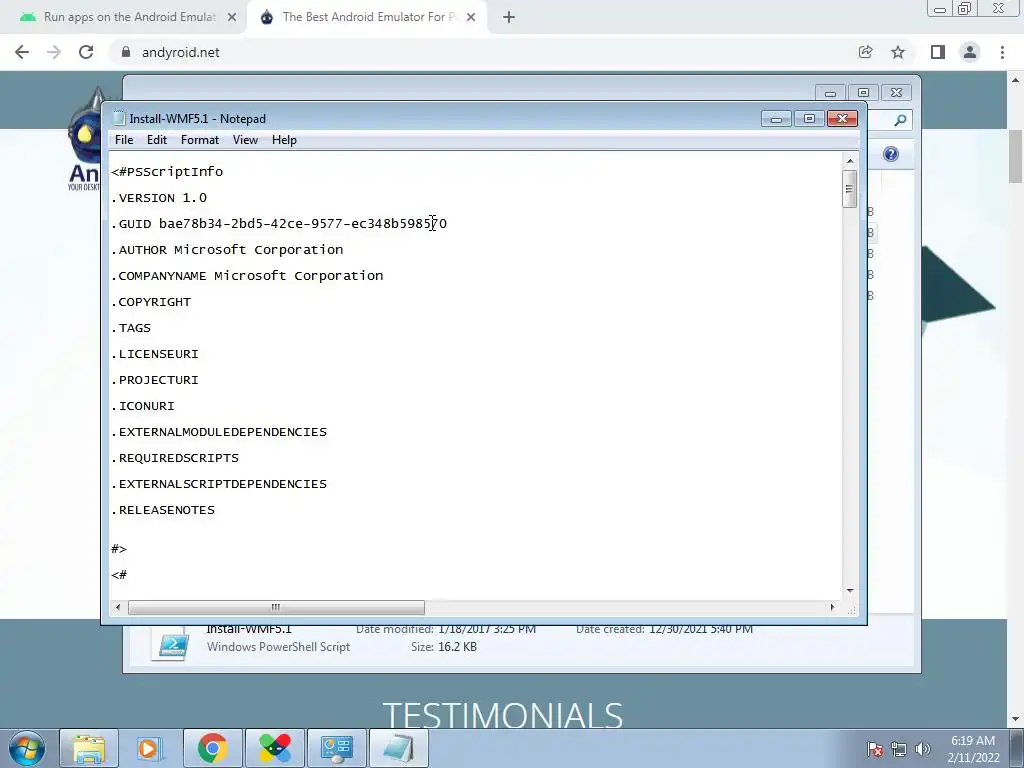Click the .GUID line in Notepad

[279, 224]
